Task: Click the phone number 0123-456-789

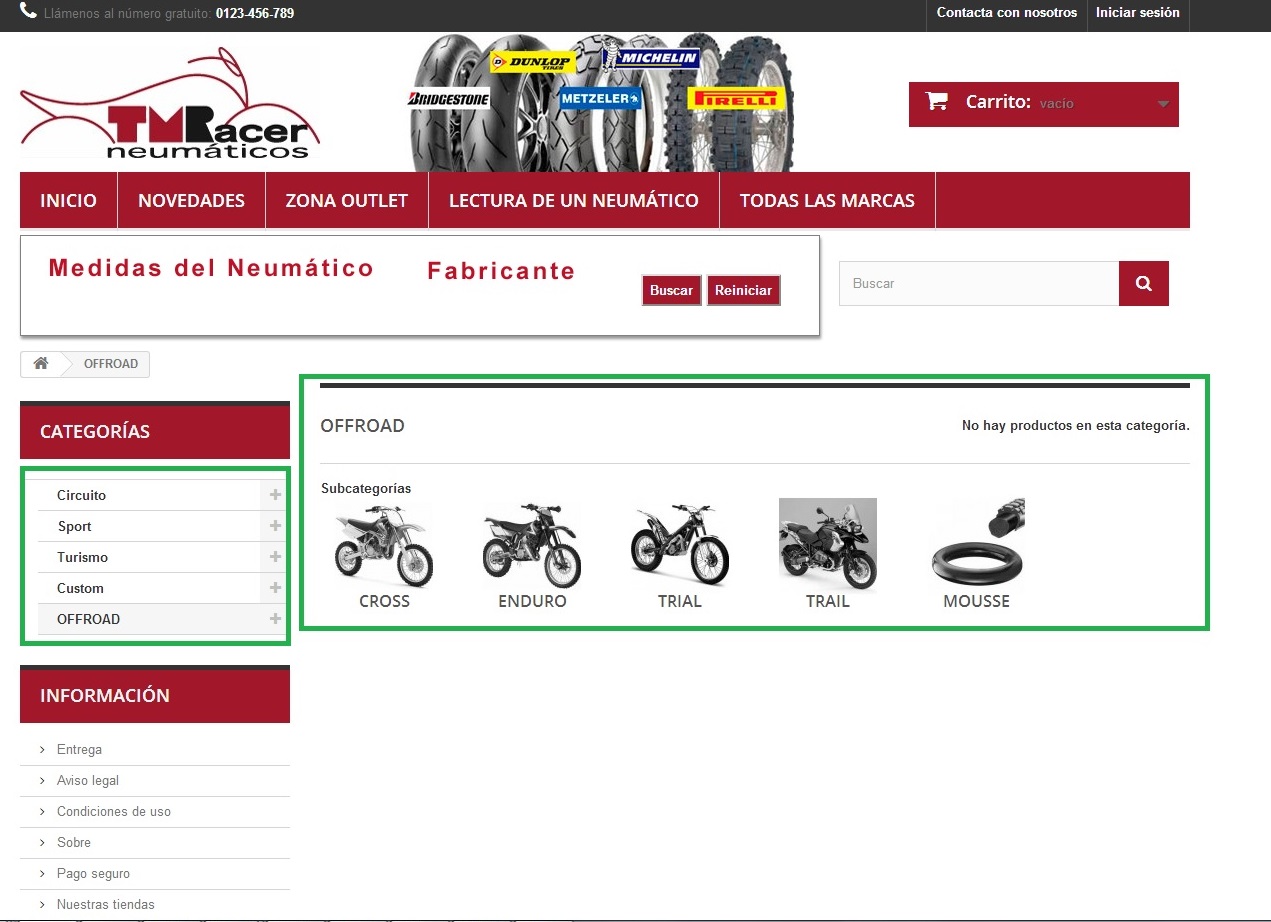Action: click(x=255, y=14)
